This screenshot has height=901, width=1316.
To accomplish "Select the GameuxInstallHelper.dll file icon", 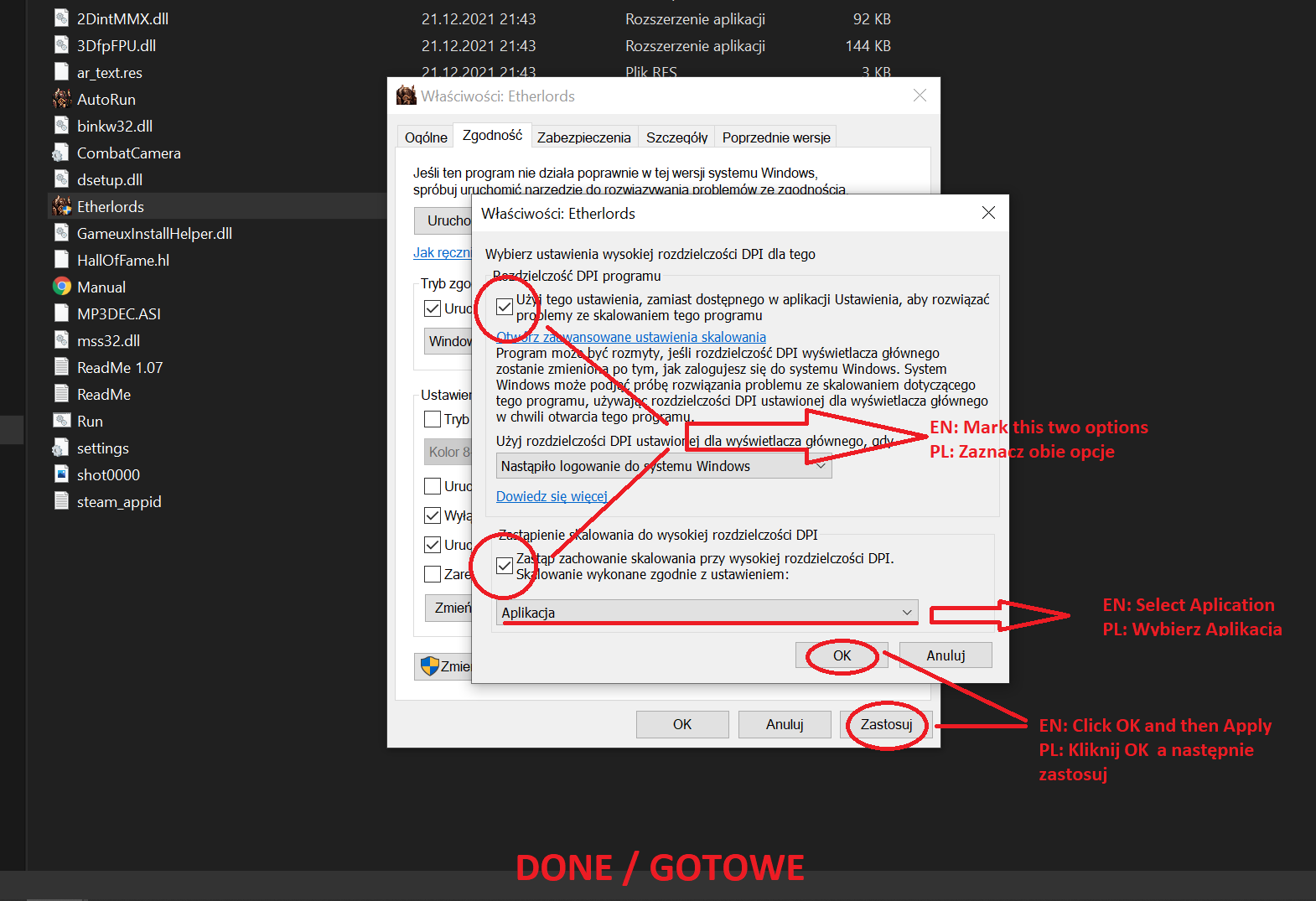I will pyautogui.click(x=61, y=233).
